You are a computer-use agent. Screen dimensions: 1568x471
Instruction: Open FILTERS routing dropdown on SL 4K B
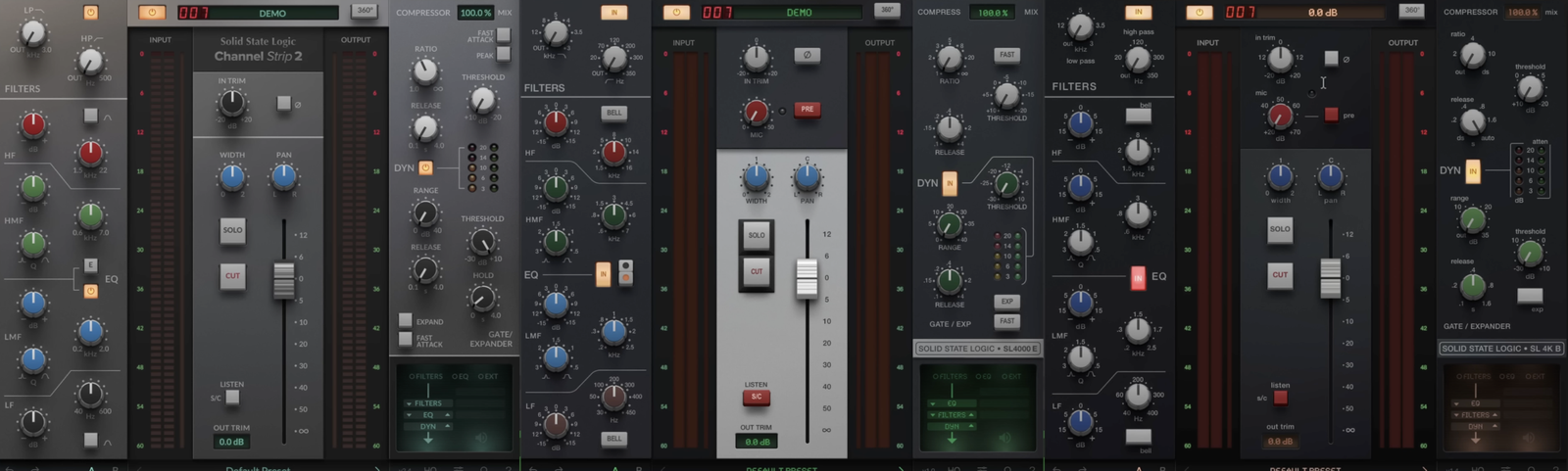click(1475, 415)
